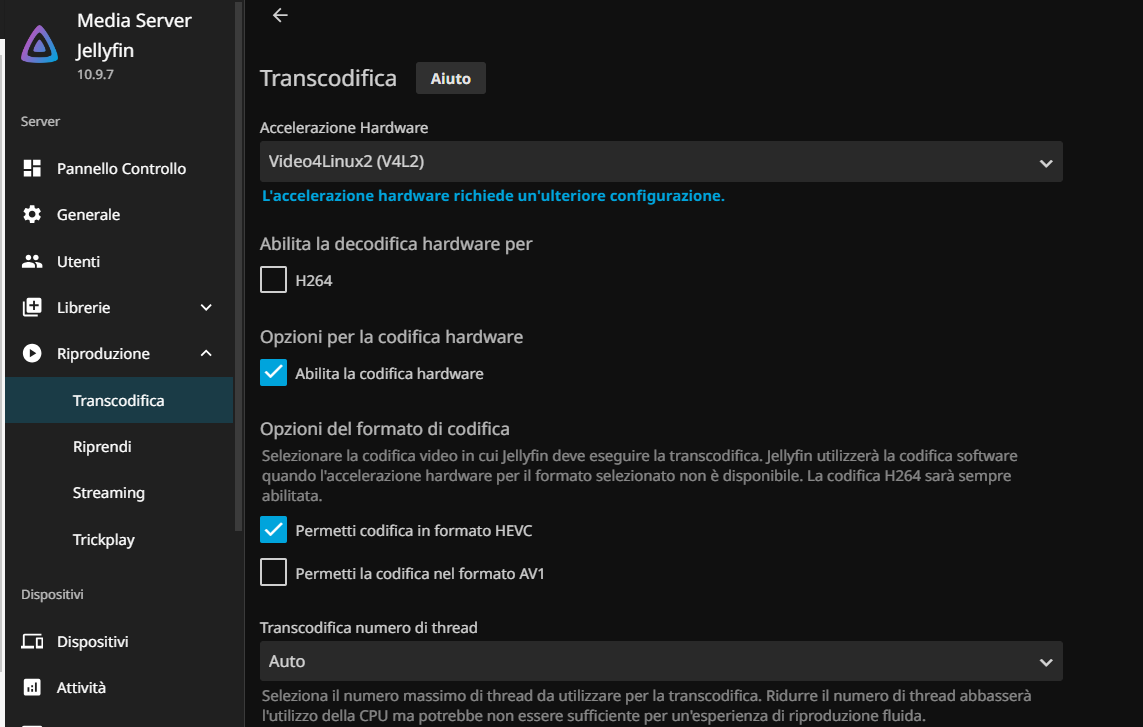Open thread number dropdown set to Auto

660,662
